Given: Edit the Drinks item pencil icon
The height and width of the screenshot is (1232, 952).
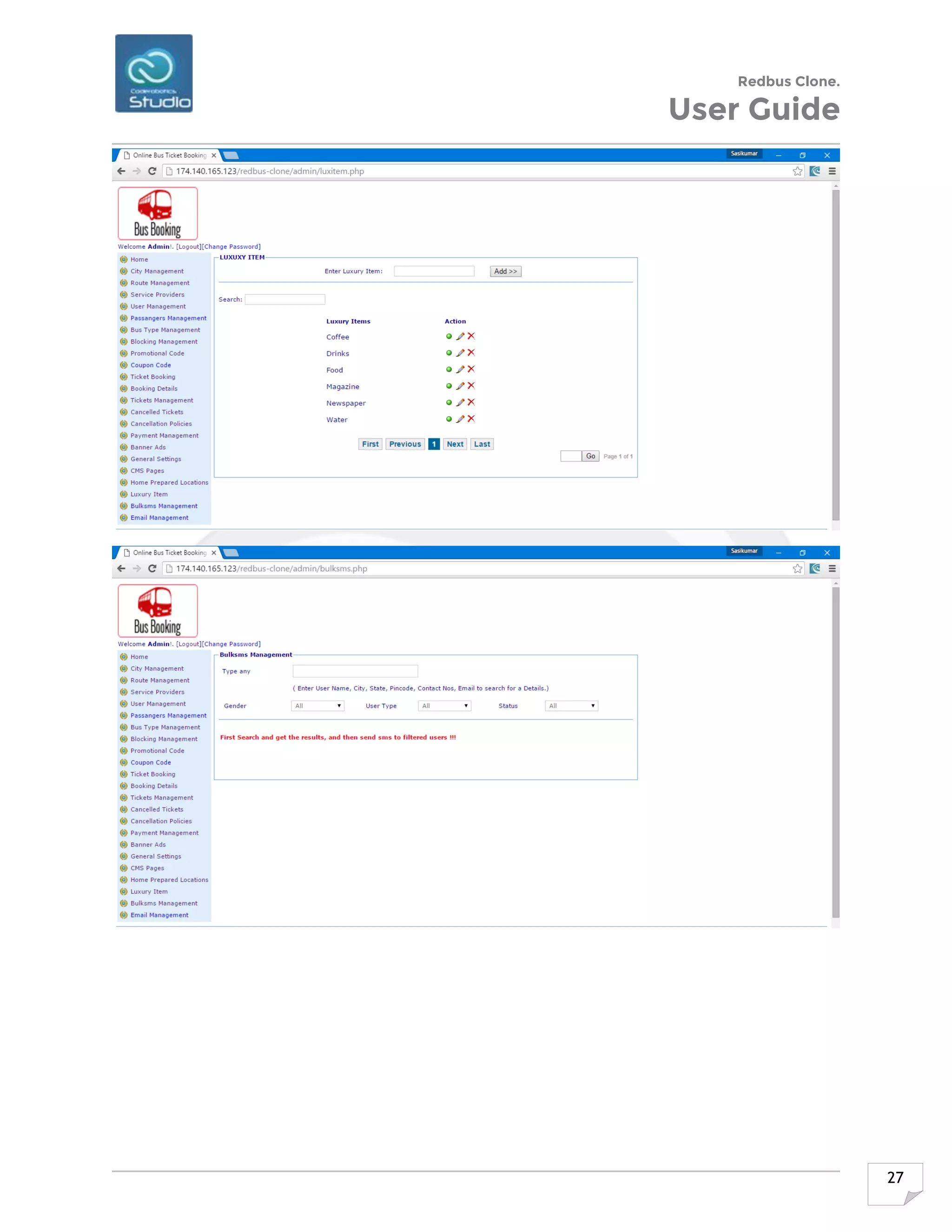Looking at the screenshot, I should click(460, 352).
